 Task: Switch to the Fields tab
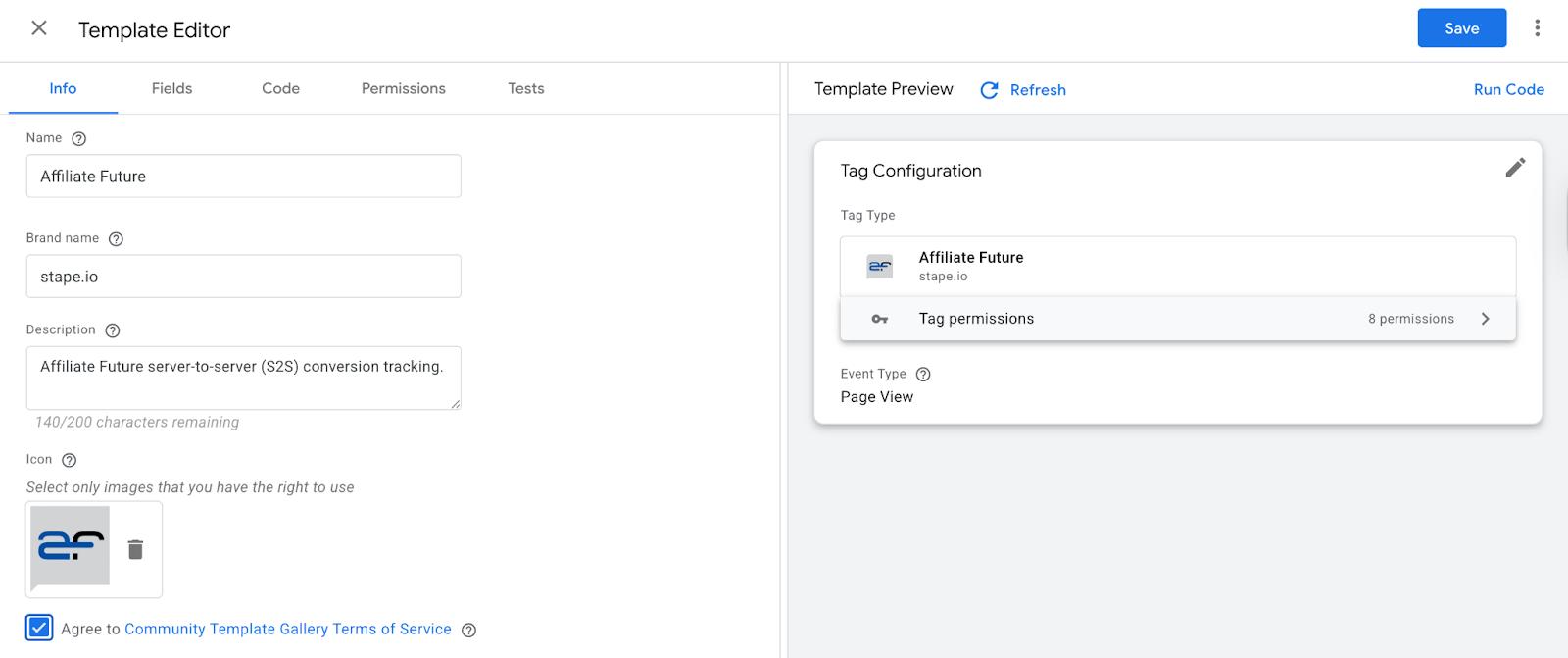click(171, 88)
